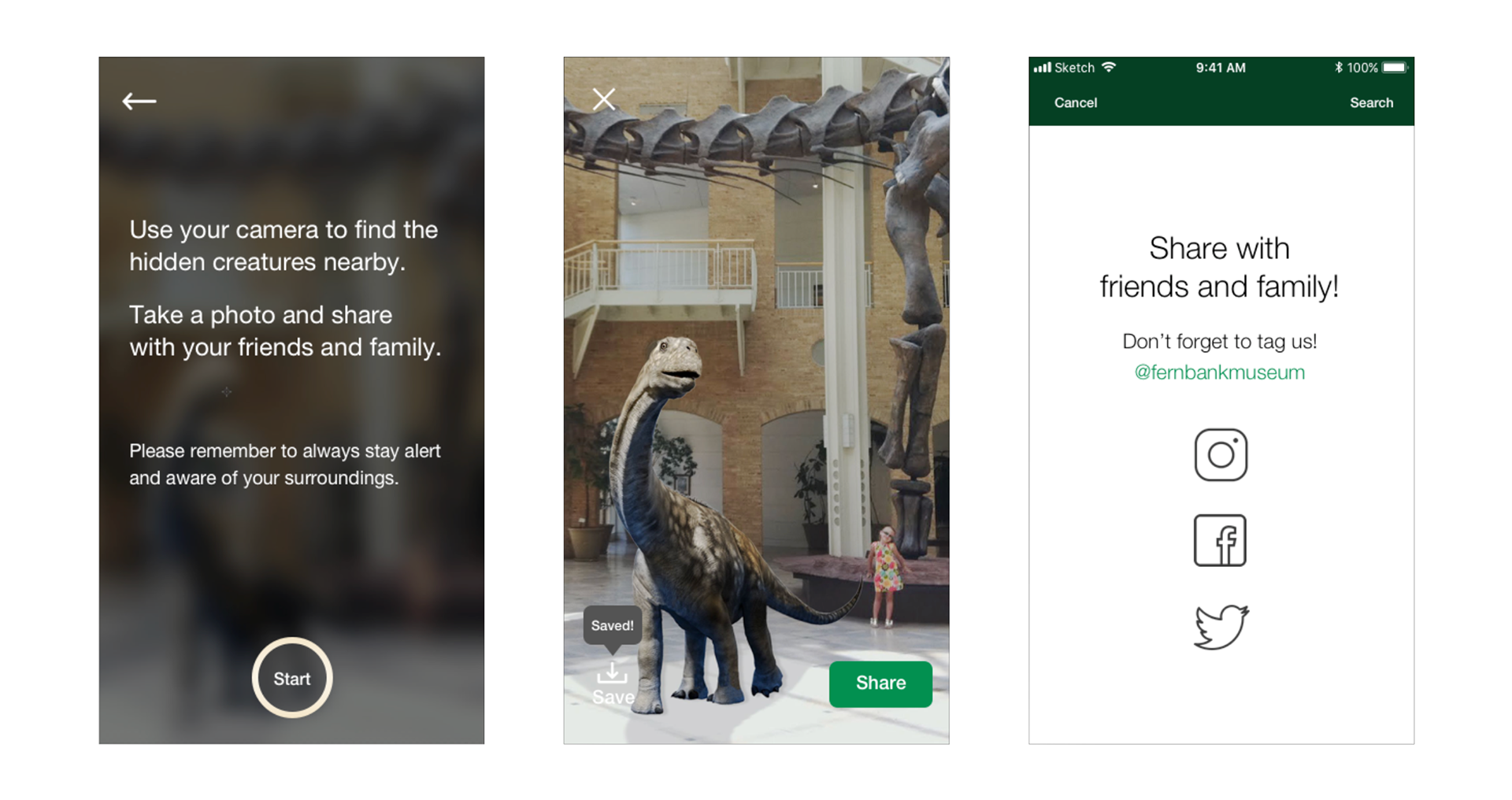Share via the Facebook icon
1512x800 pixels.
(x=1220, y=540)
